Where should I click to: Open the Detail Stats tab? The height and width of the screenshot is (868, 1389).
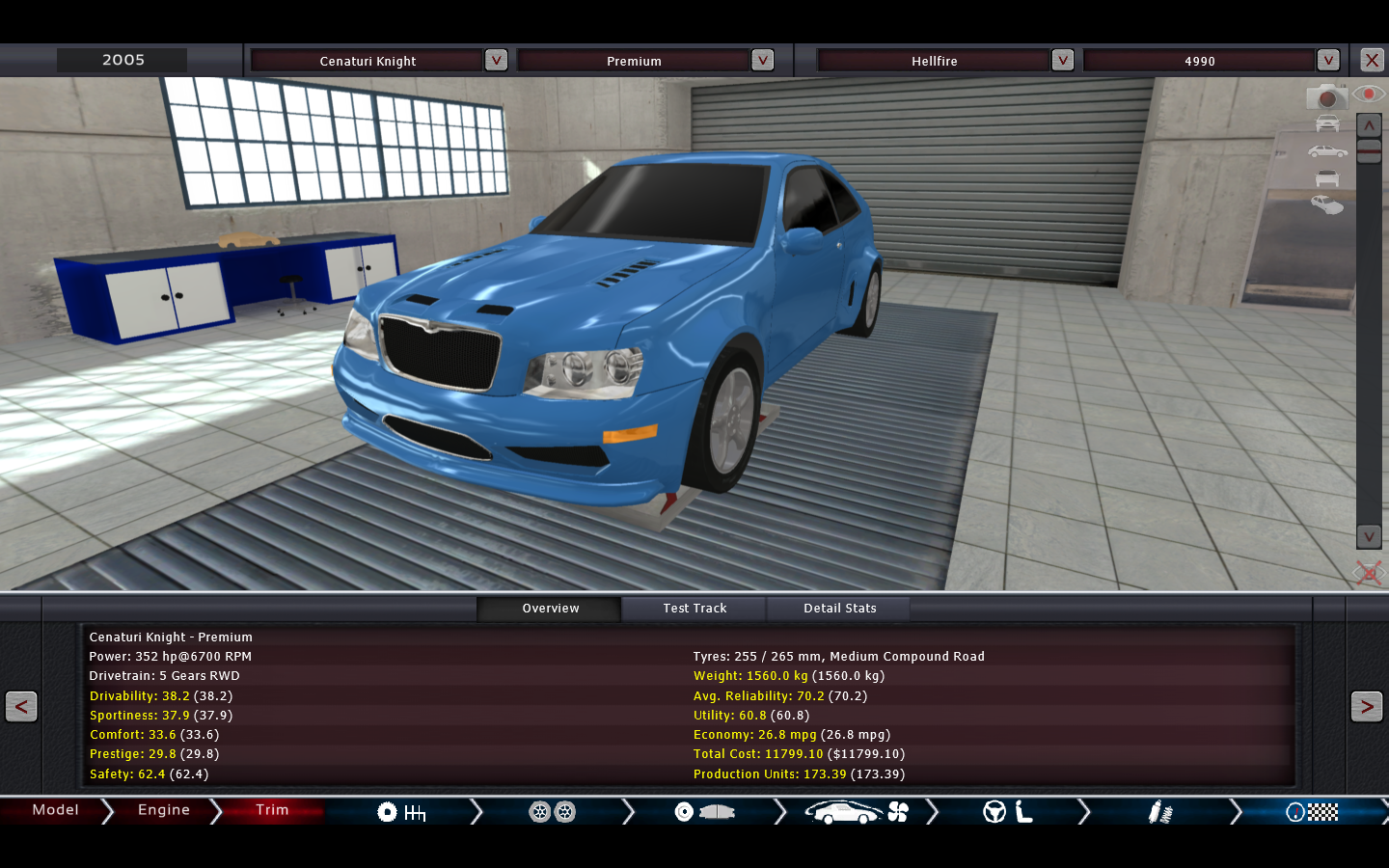point(839,609)
